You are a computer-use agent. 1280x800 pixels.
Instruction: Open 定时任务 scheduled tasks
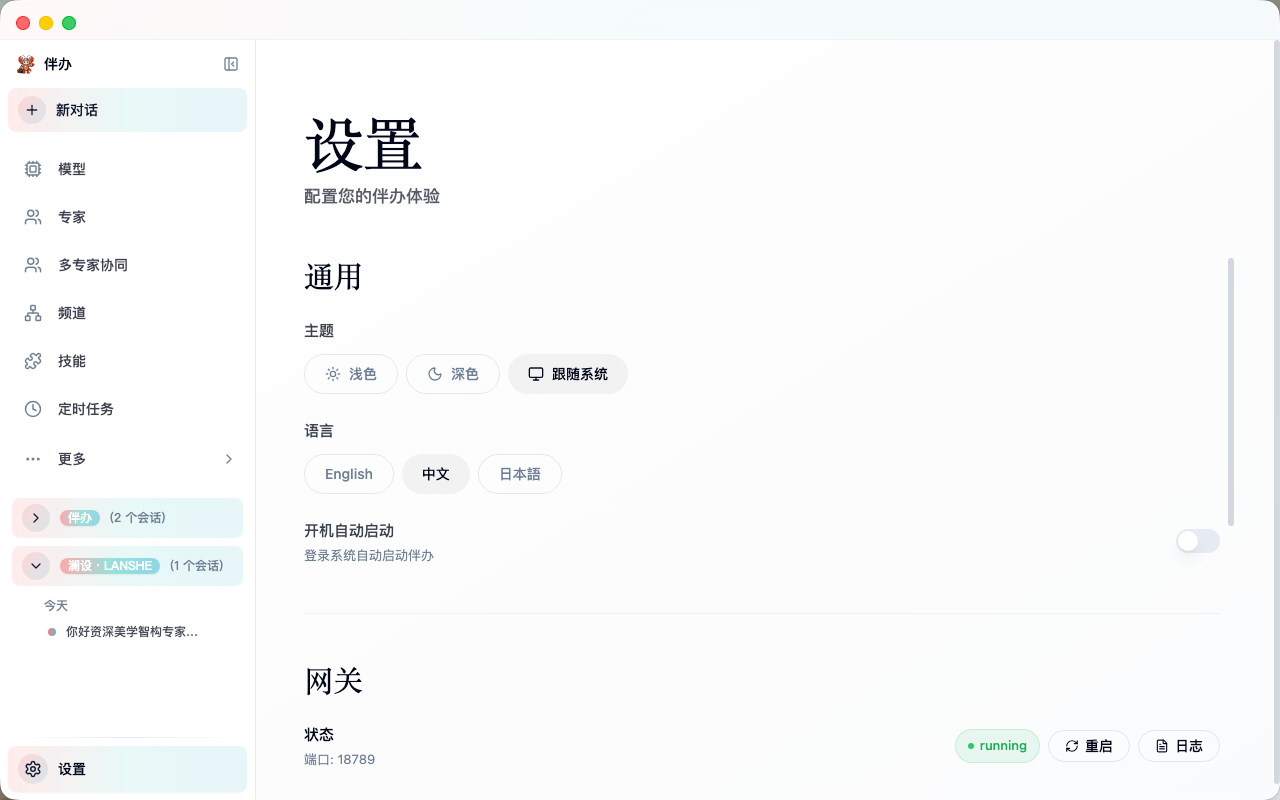[x=86, y=409]
